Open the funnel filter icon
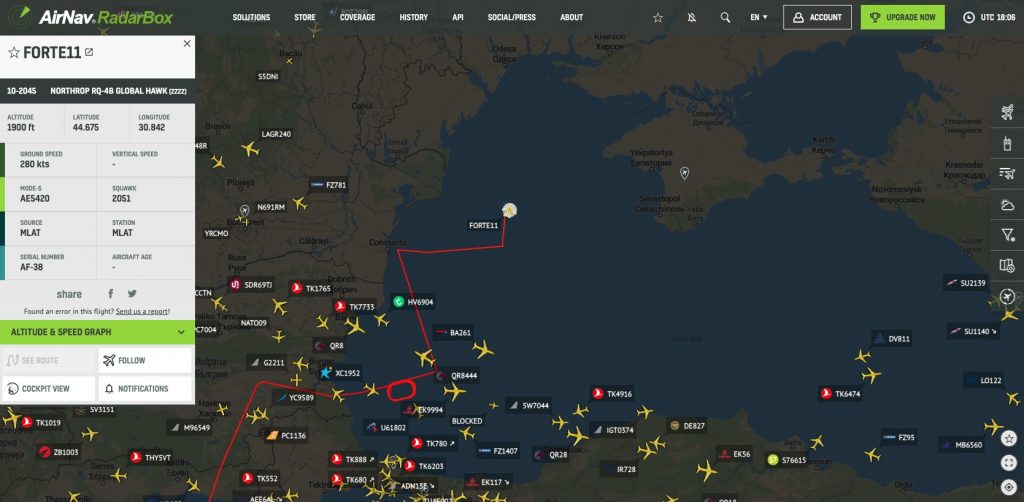The image size is (1024, 502). click(x=1007, y=235)
